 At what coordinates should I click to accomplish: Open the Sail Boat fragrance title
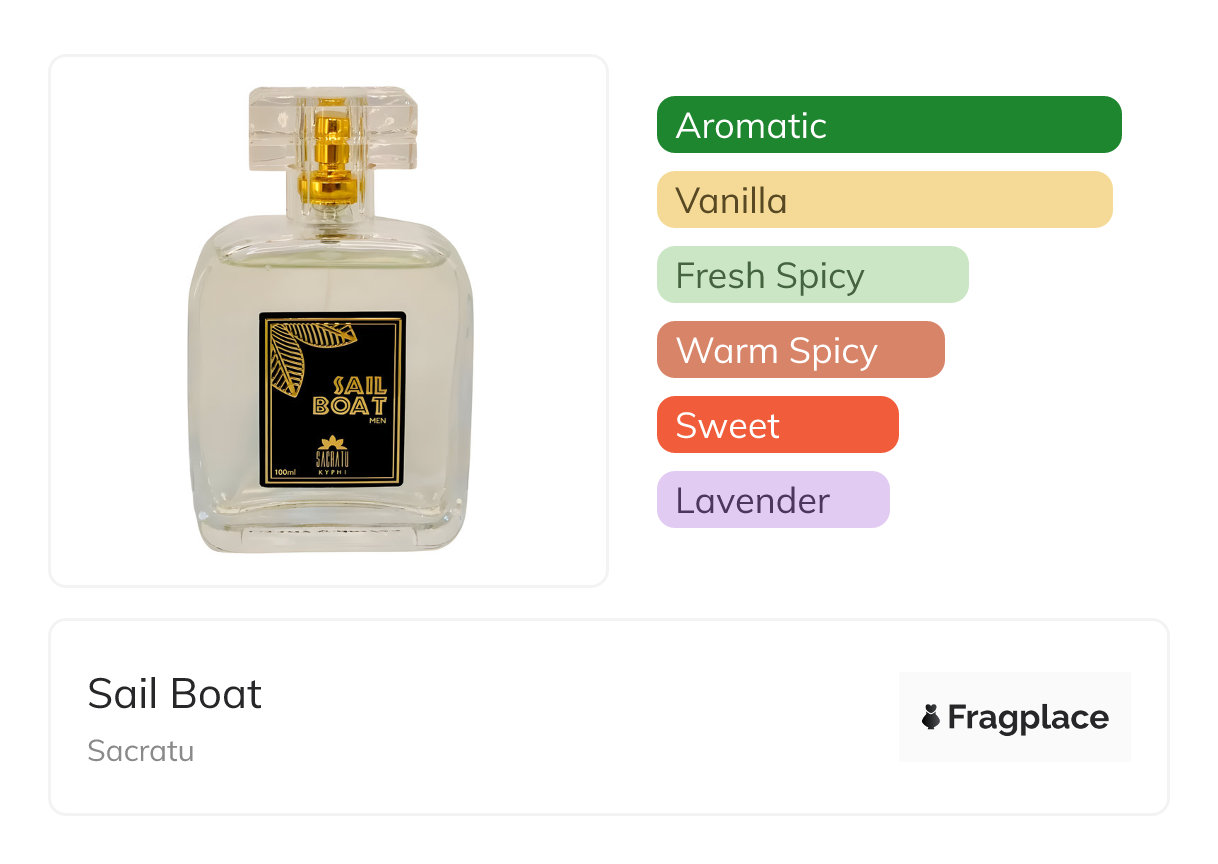(x=175, y=694)
